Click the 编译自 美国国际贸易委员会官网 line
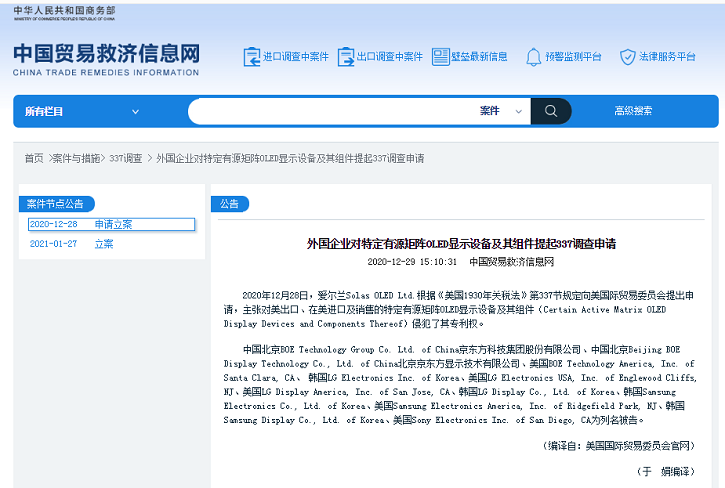This screenshot has height=488, width=725. 618,446
